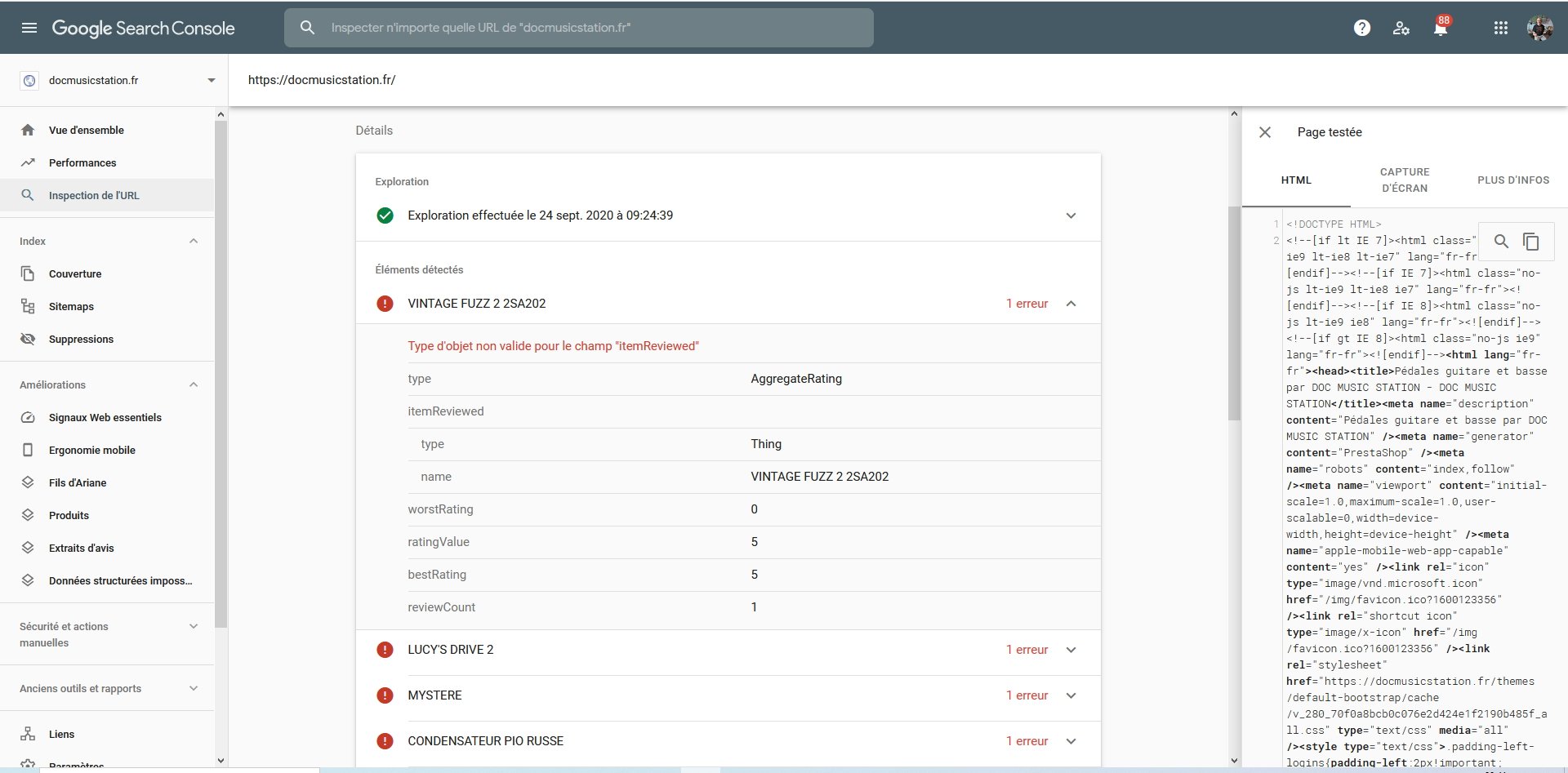Switch to the PLUS D'INFOS tab

point(1513,180)
